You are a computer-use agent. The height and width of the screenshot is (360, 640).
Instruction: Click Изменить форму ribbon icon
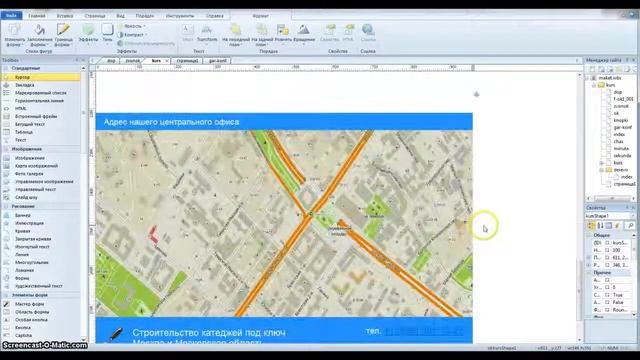click(15, 35)
